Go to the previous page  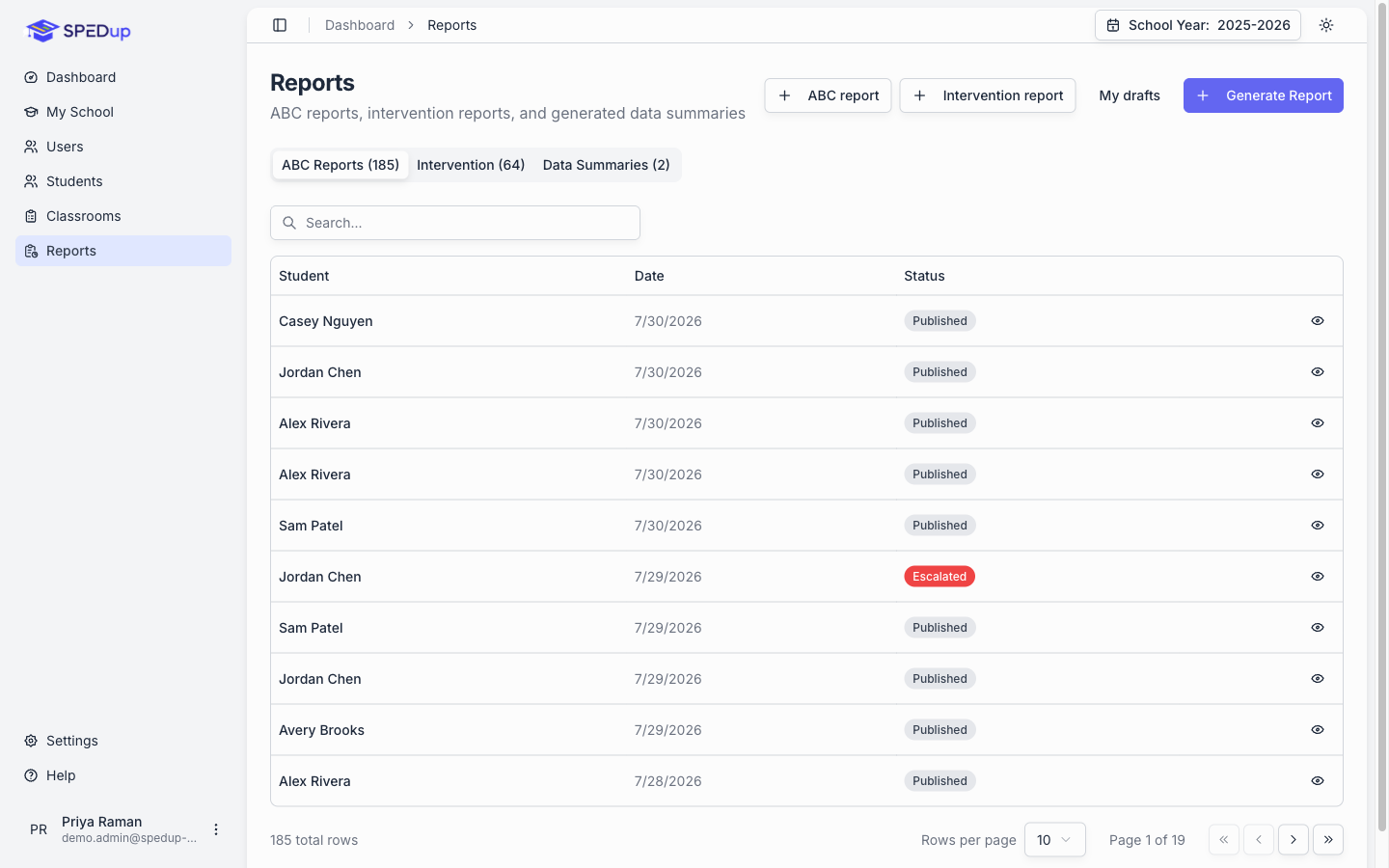coord(1259,840)
